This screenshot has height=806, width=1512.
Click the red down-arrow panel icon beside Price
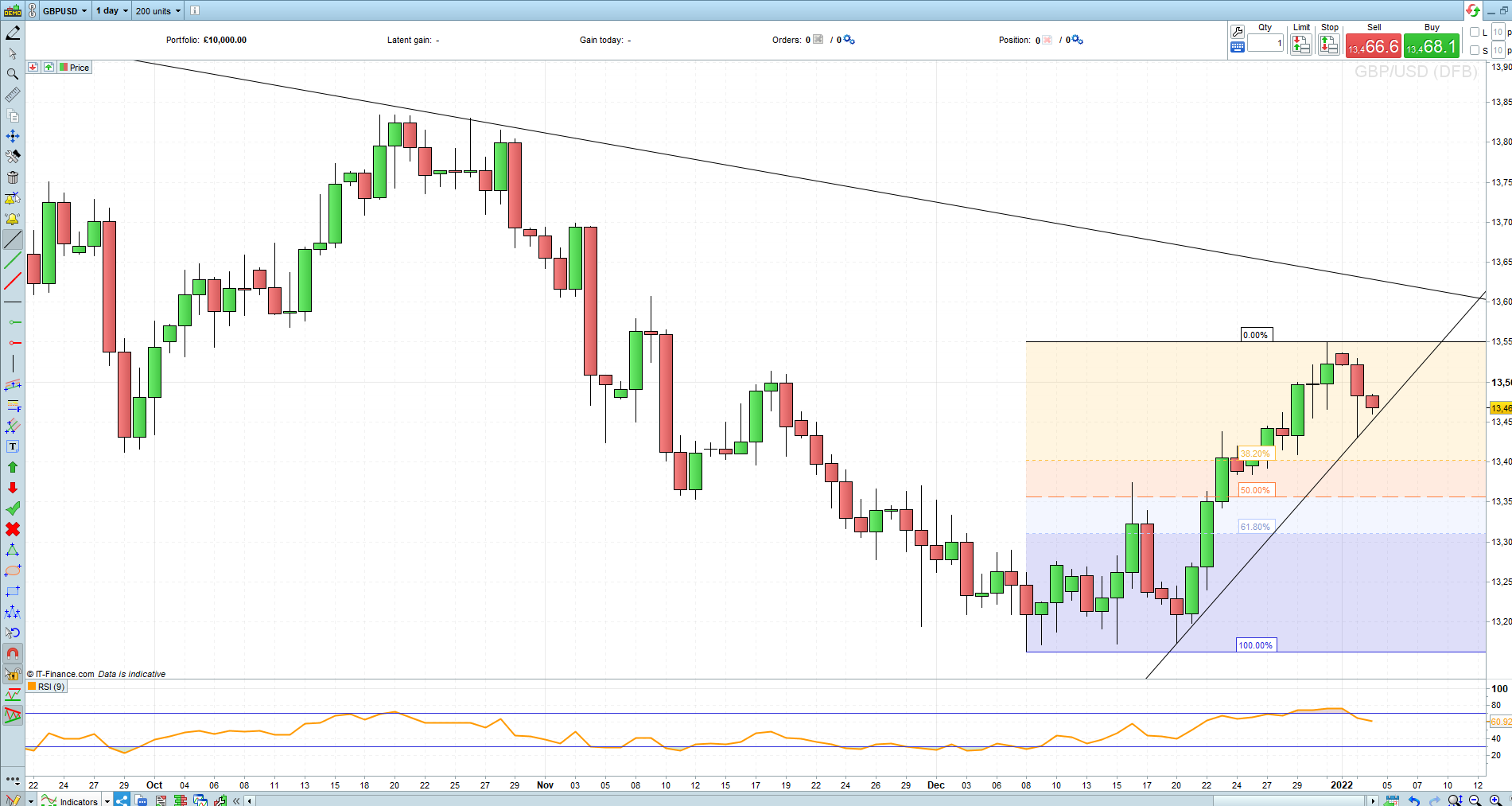tap(33, 68)
